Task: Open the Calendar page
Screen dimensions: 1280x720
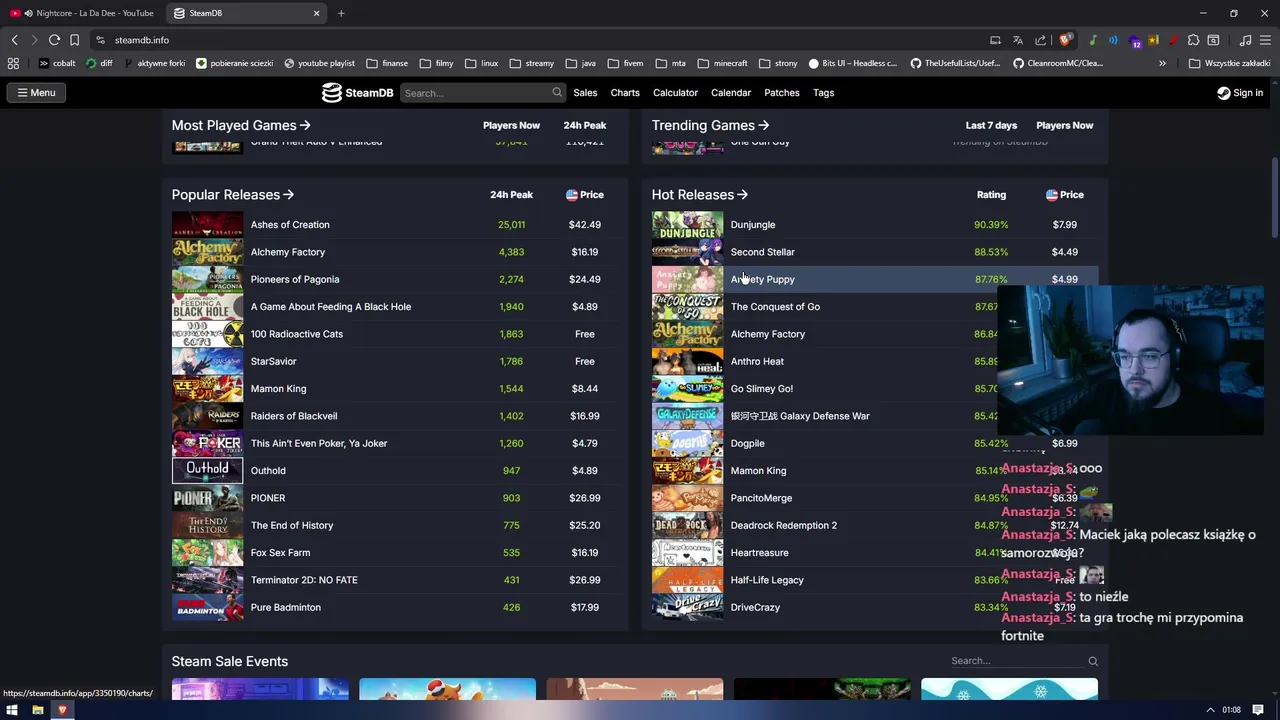Action: click(x=731, y=92)
